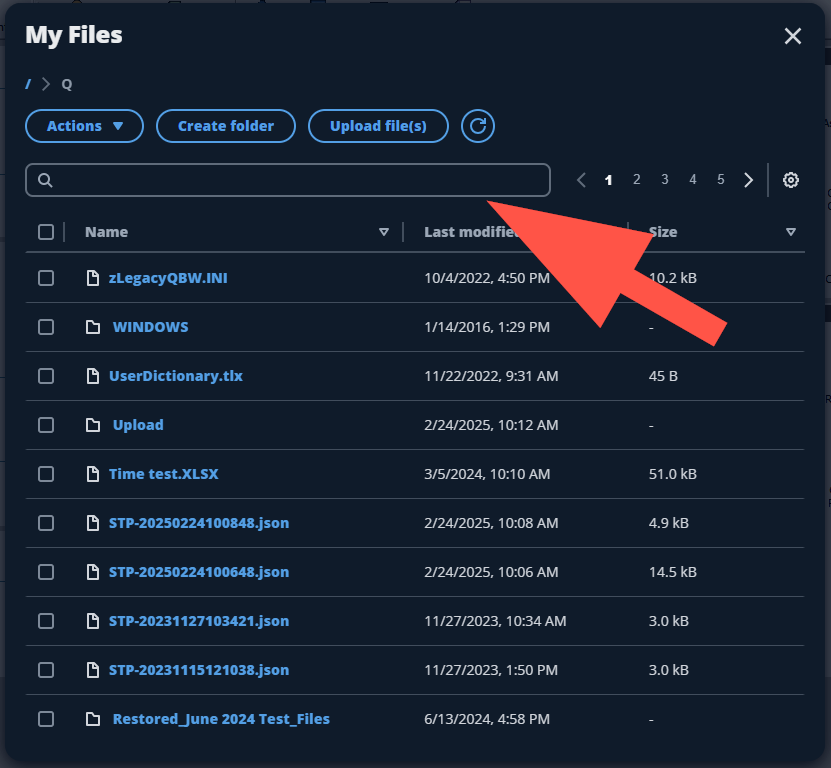
Task: Open the Upload folder link
Action: pyautogui.click(x=138, y=425)
